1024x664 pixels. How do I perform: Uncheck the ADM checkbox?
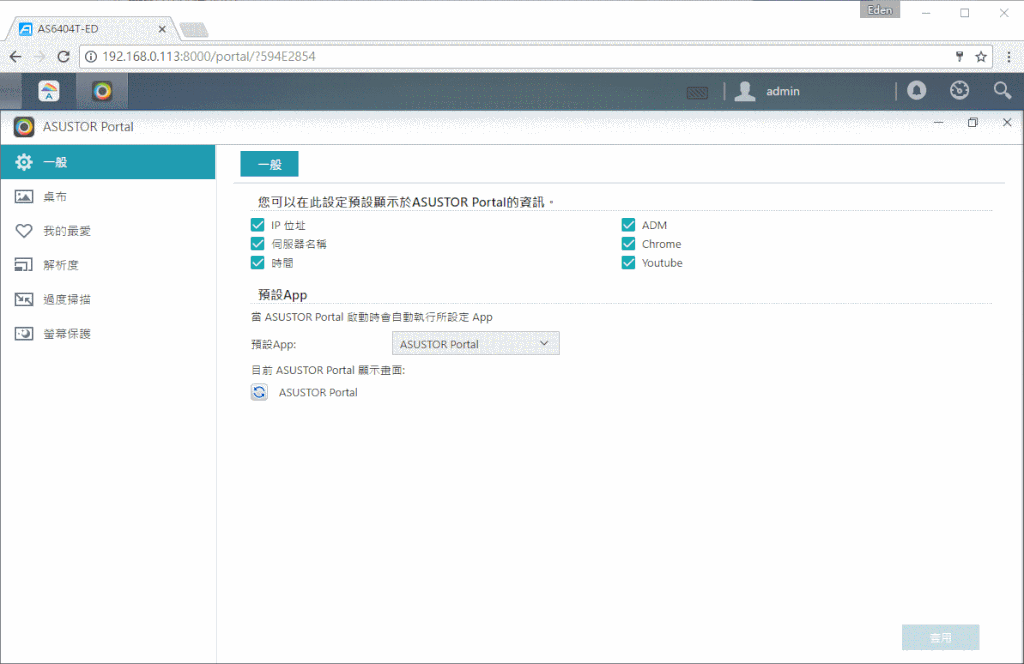click(628, 225)
